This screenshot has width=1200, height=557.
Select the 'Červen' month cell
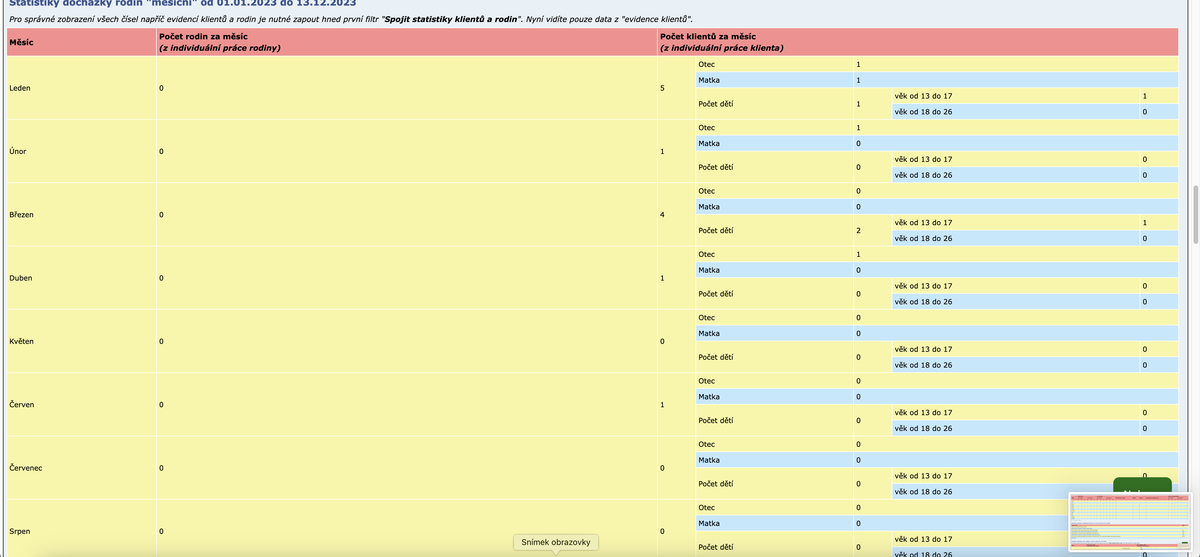point(22,404)
